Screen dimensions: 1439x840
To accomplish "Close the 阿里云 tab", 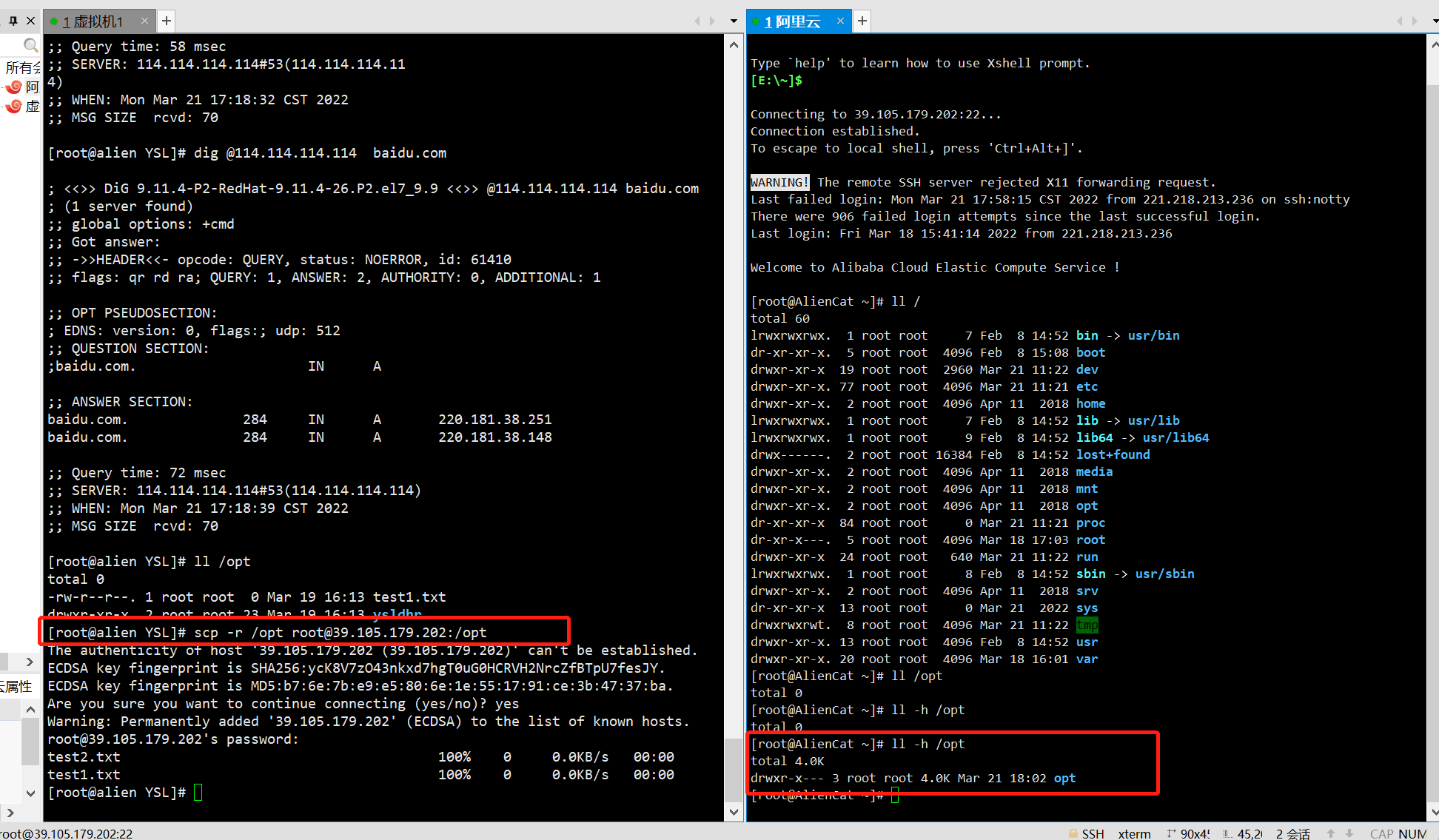I will click(840, 21).
